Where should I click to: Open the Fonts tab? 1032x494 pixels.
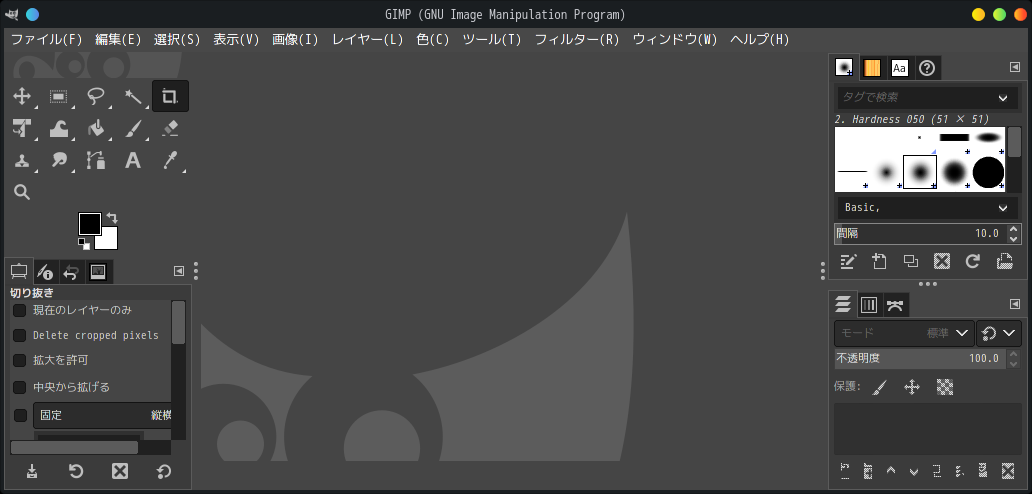tap(900, 68)
